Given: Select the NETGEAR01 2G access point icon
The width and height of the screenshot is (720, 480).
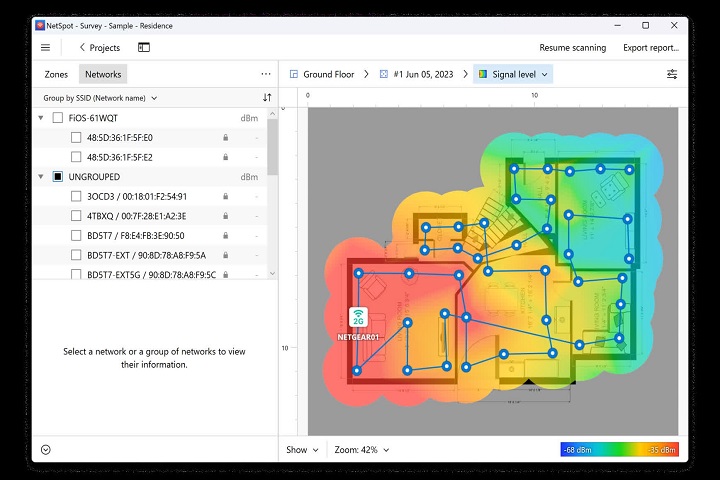Looking at the screenshot, I should coord(357,317).
